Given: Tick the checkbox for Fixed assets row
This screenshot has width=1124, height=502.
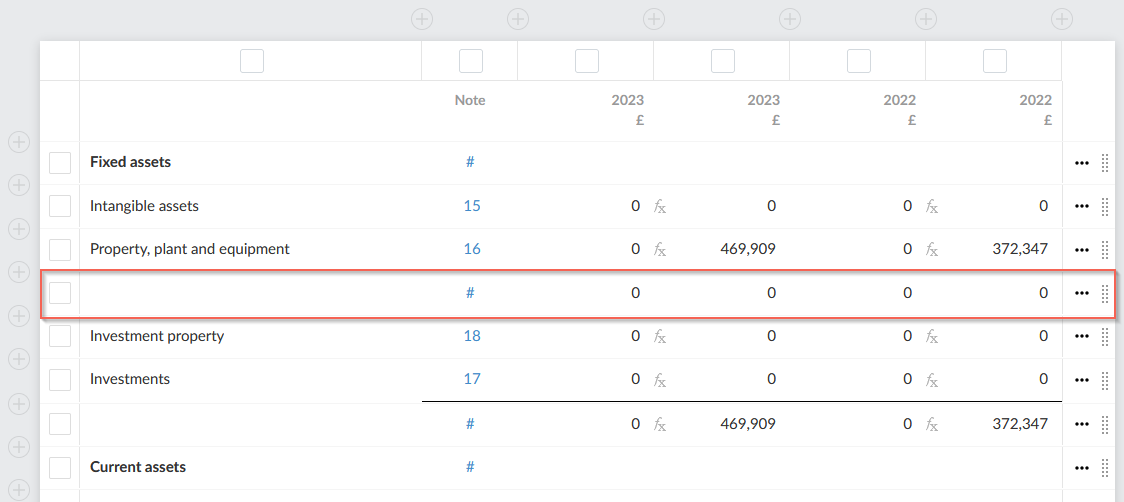Looking at the screenshot, I should (59, 163).
